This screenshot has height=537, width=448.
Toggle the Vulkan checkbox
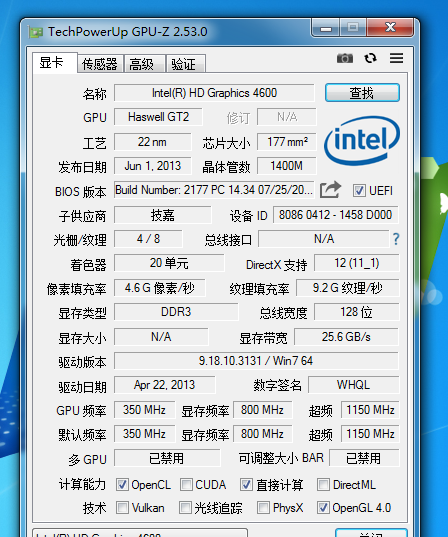point(122,508)
